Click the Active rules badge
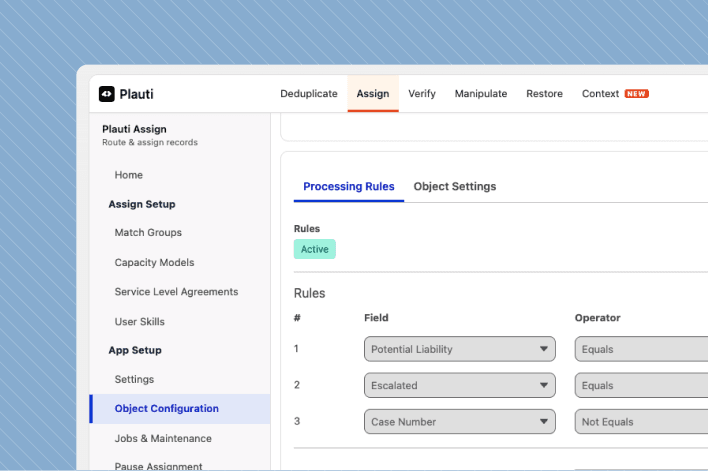Viewport: 708px width, 471px height. tap(315, 249)
